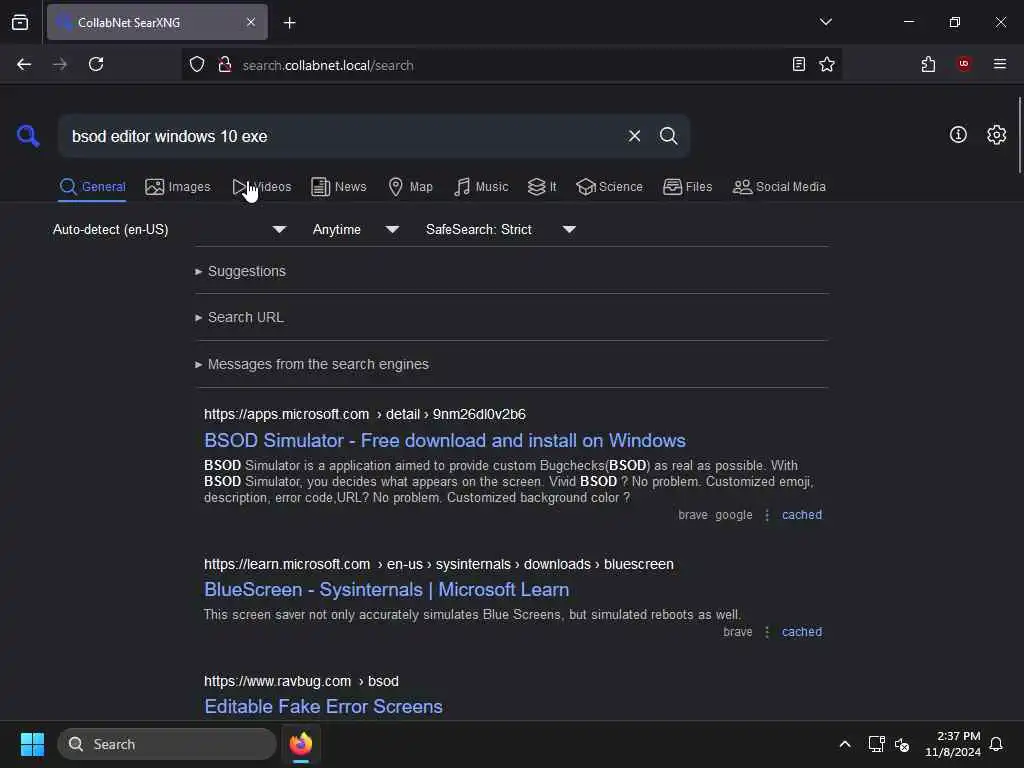
Task: Click the learn.microsoft.com result URL
Action: tap(438, 564)
